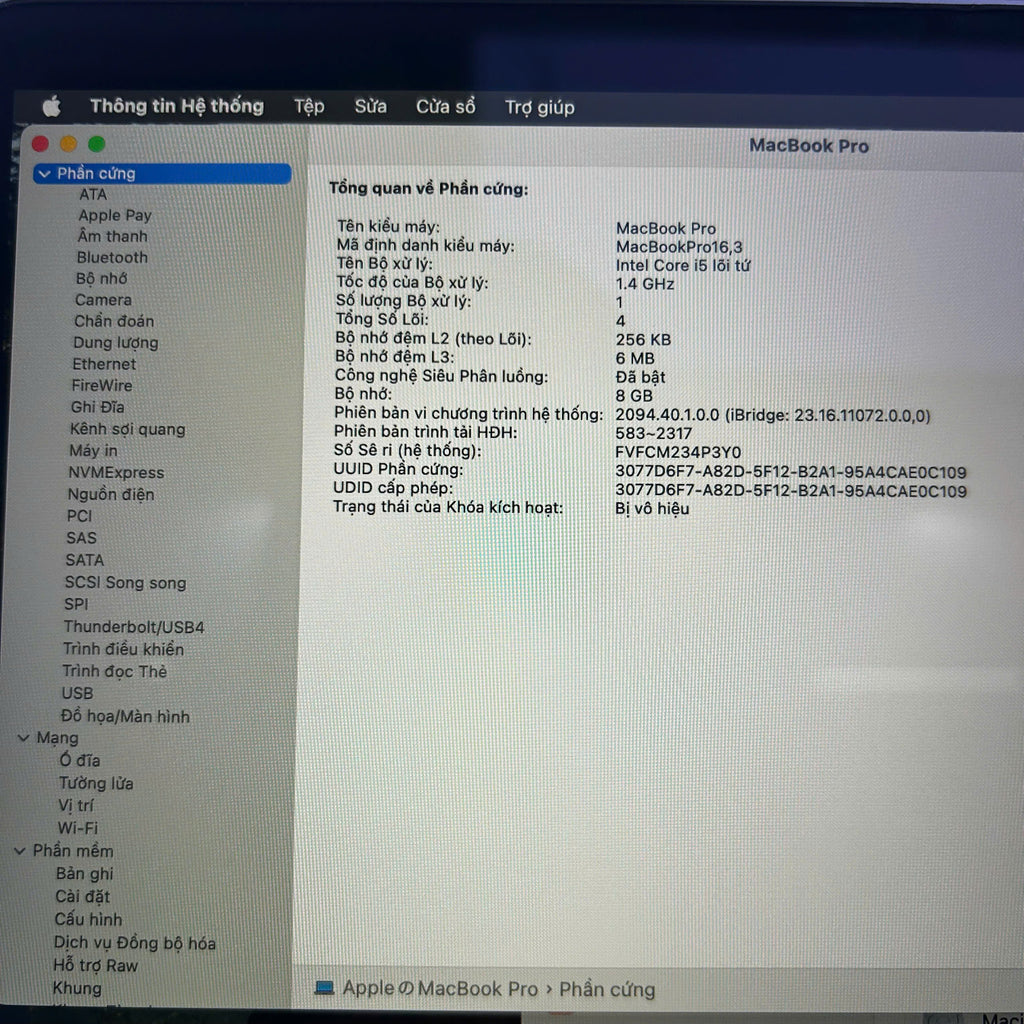Click Phần cứng in the path bar
This screenshot has width=1024, height=1024.
(607, 989)
